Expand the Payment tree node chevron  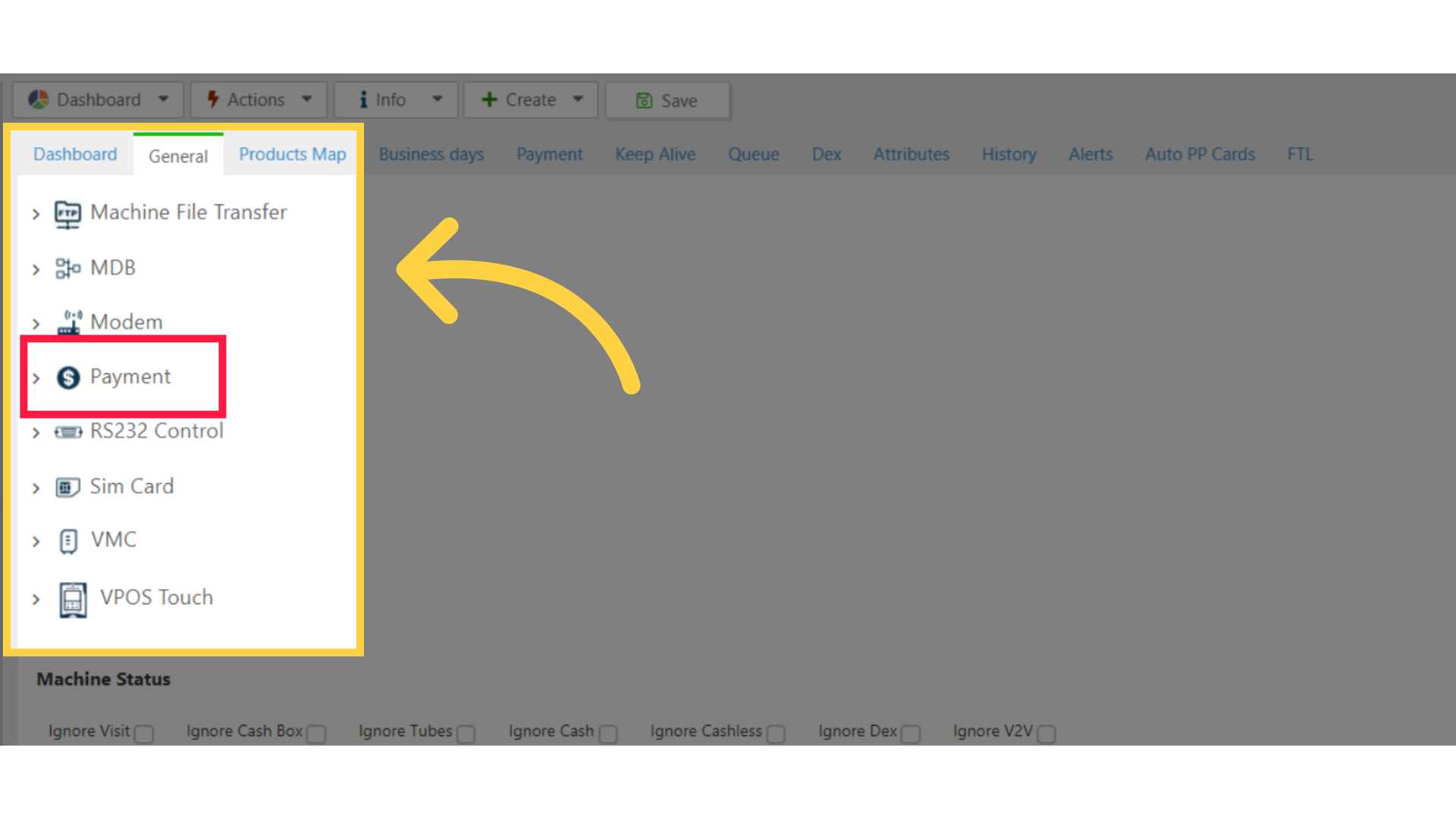(36, 378)
